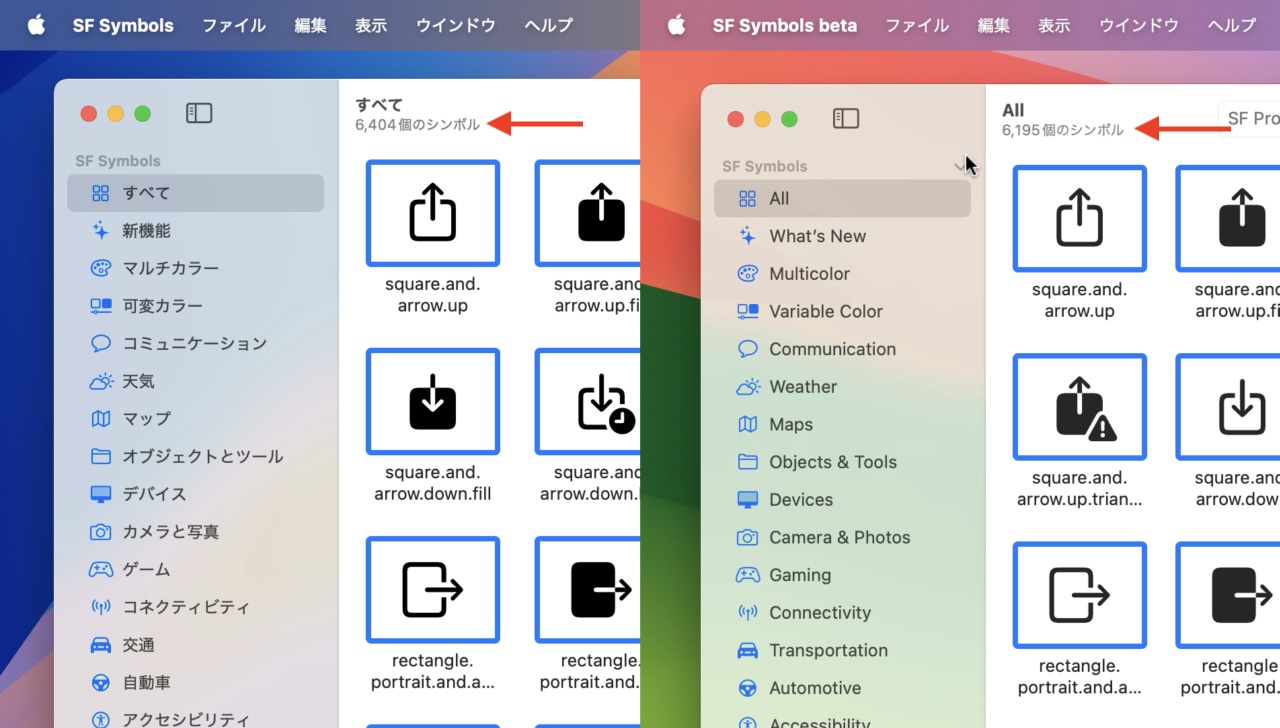The height and width of the screenshot is (728, 1280).
Task: Open オブジェクトとツール category
Action: click(196, 457)
